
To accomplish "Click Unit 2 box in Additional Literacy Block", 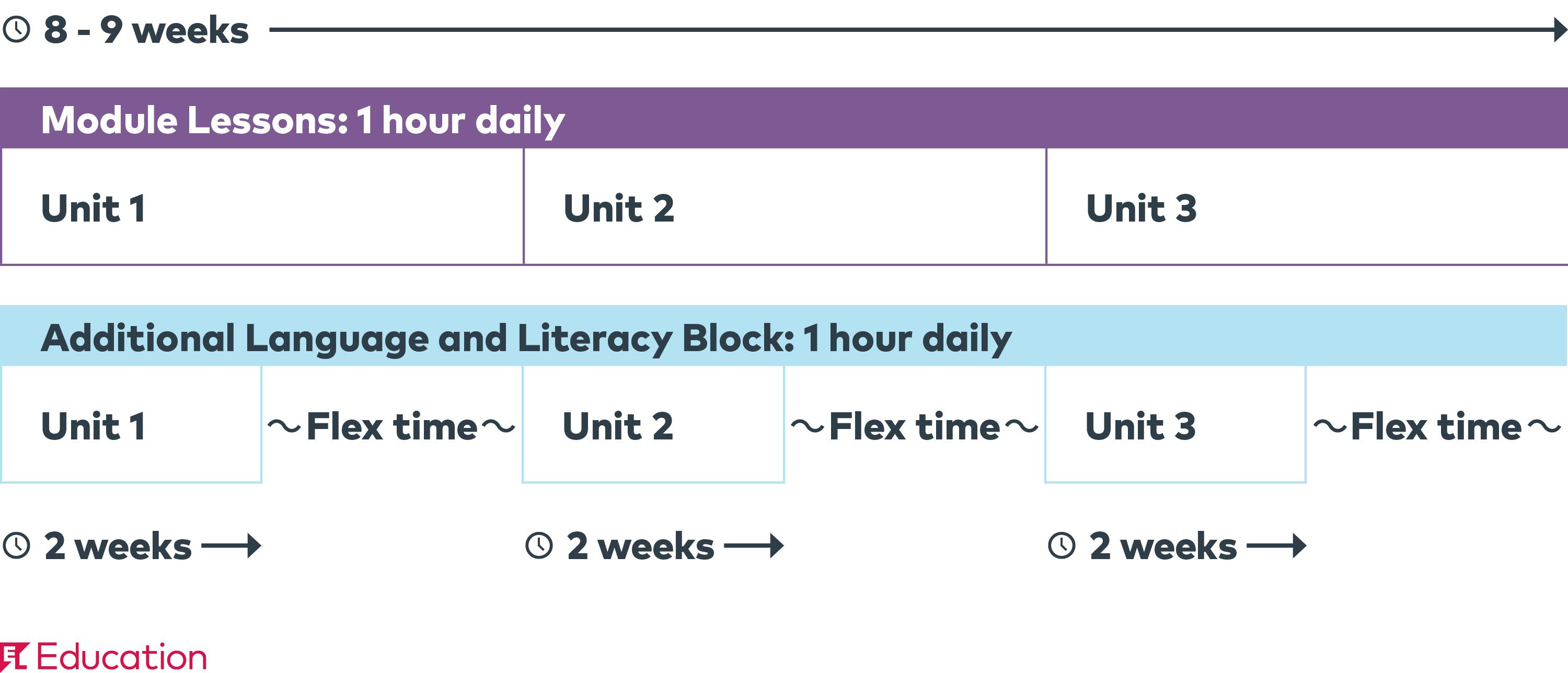I will pos(653,425).
